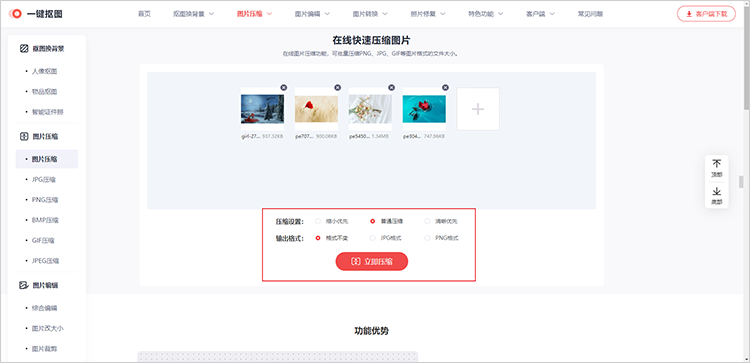Click the 1.34MB file size text
The width and height of the screenshot is (750, 363).
coord(380,136)
